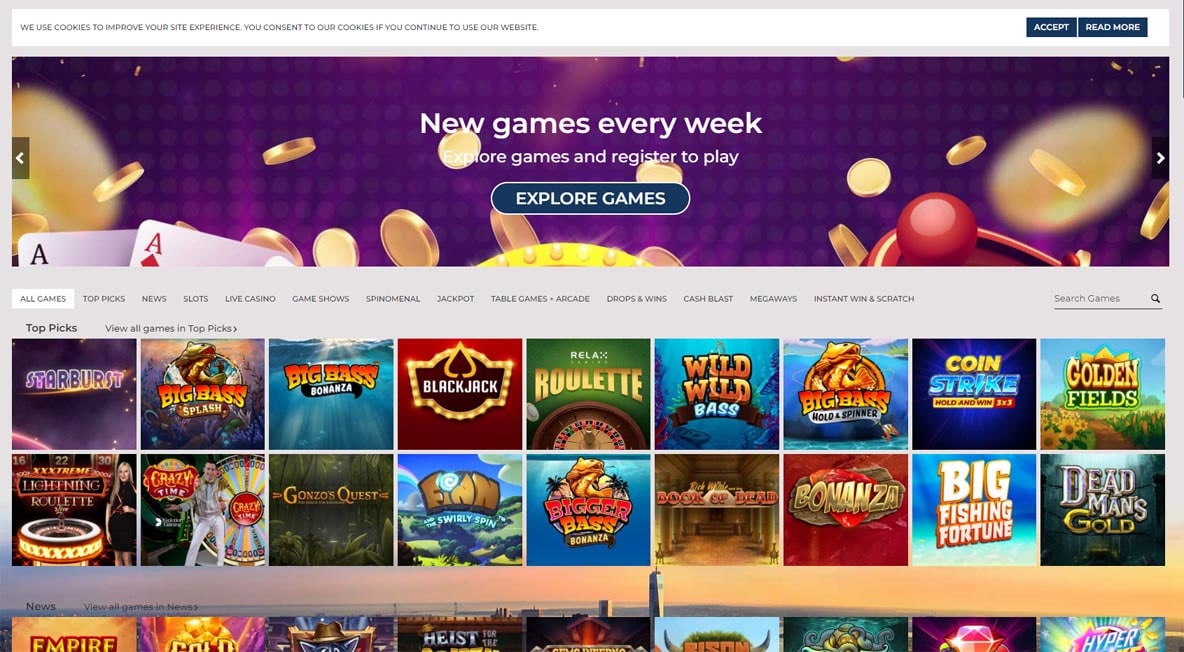This screenshot has width=1184, height=652.
Task: Go to the previous banner slide arrow
Action: click(x=20, y=158)
